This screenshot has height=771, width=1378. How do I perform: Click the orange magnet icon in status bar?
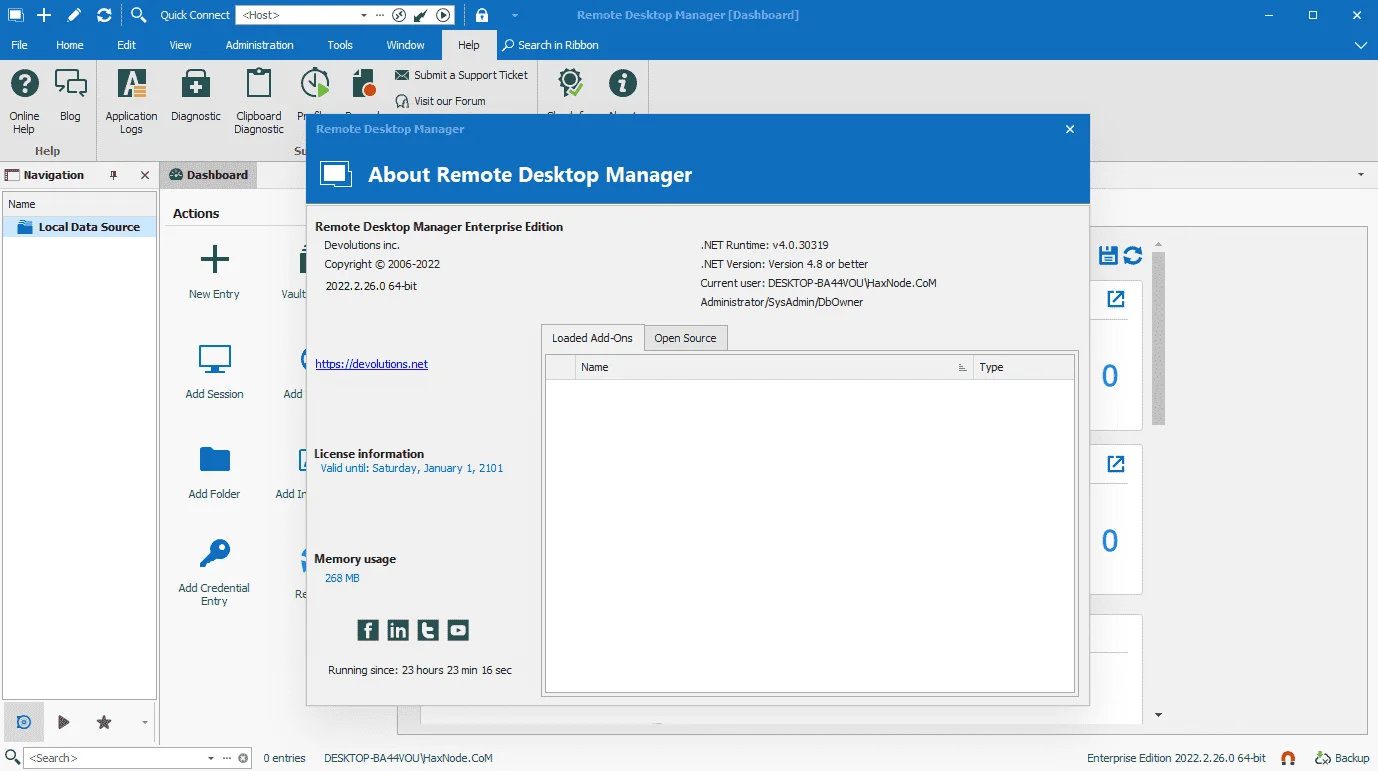click(x=1288, y=758)
